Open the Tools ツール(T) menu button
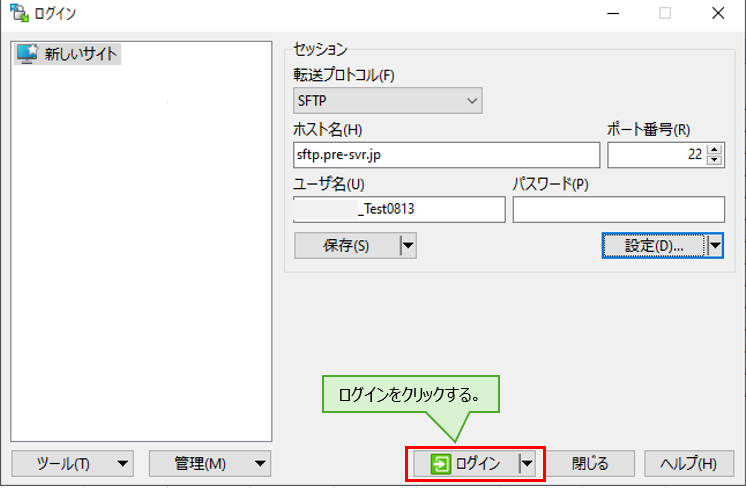 click(x=73, y=463)
